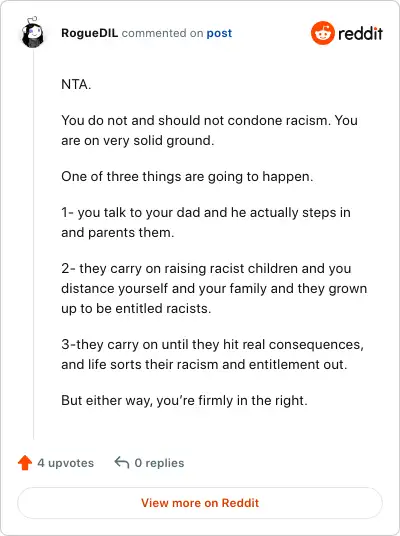Open the RogueDIL avatar image
Image resolution: width=400 pixels, height=536 pixels.
click(32, 32)
